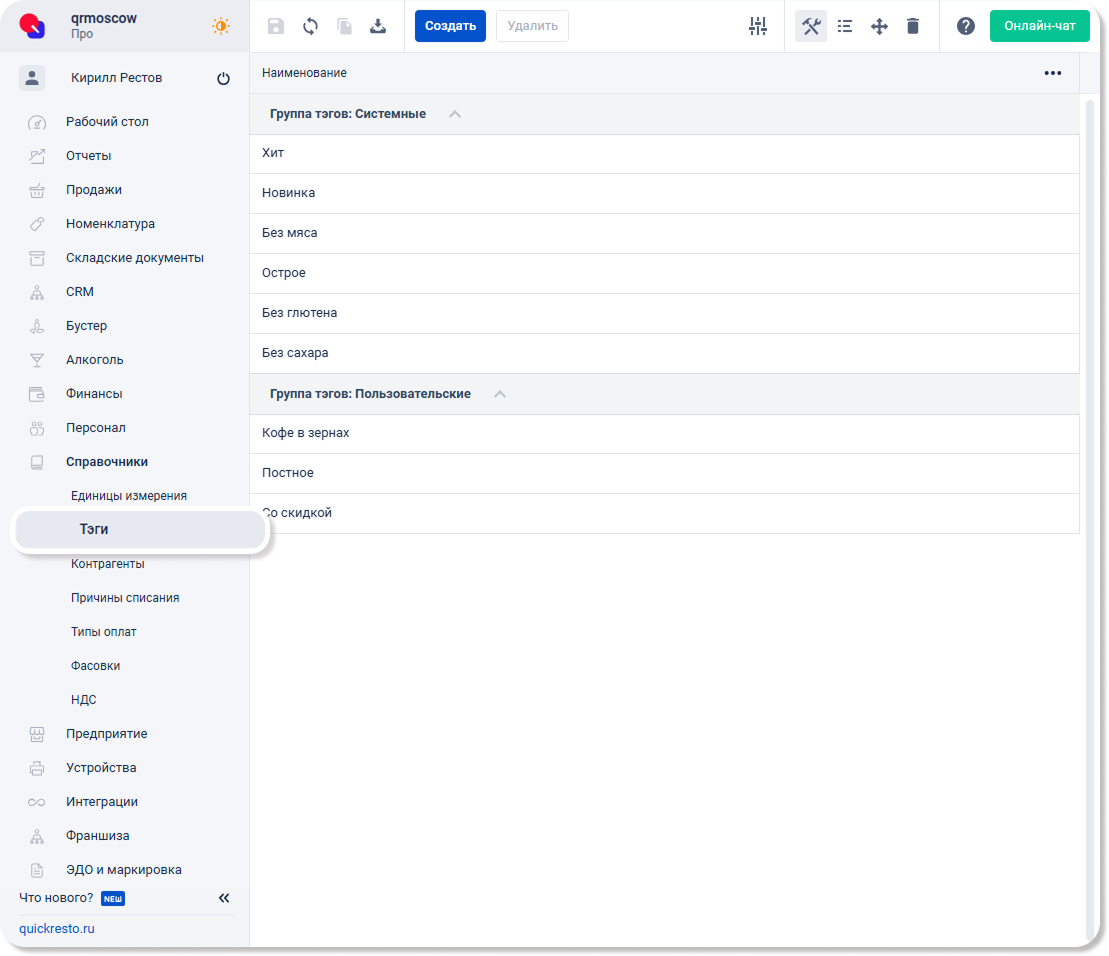Toggle the tools hammer-wrench mode button
The image size is (1109, 956).
tap(811, 26)
